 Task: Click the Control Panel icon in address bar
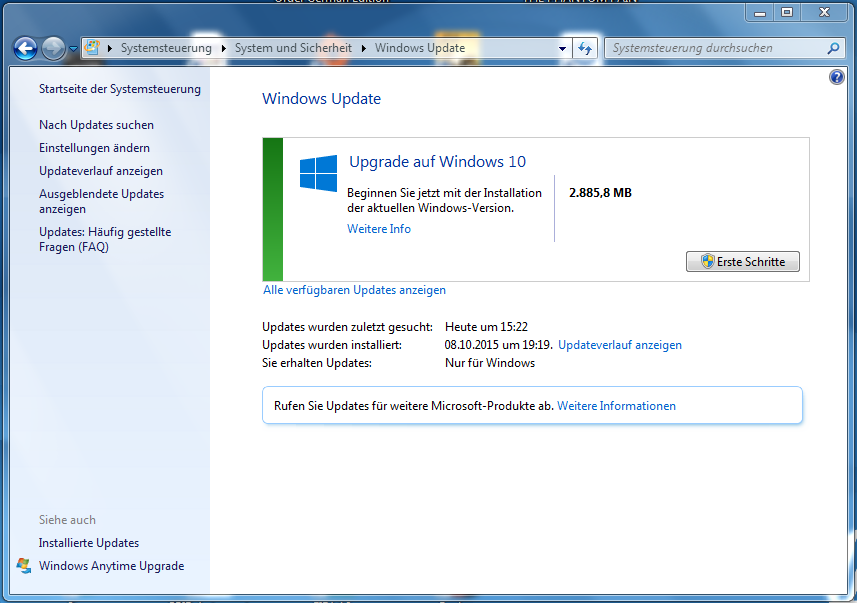pyautogui.click(x=92, y=48)
